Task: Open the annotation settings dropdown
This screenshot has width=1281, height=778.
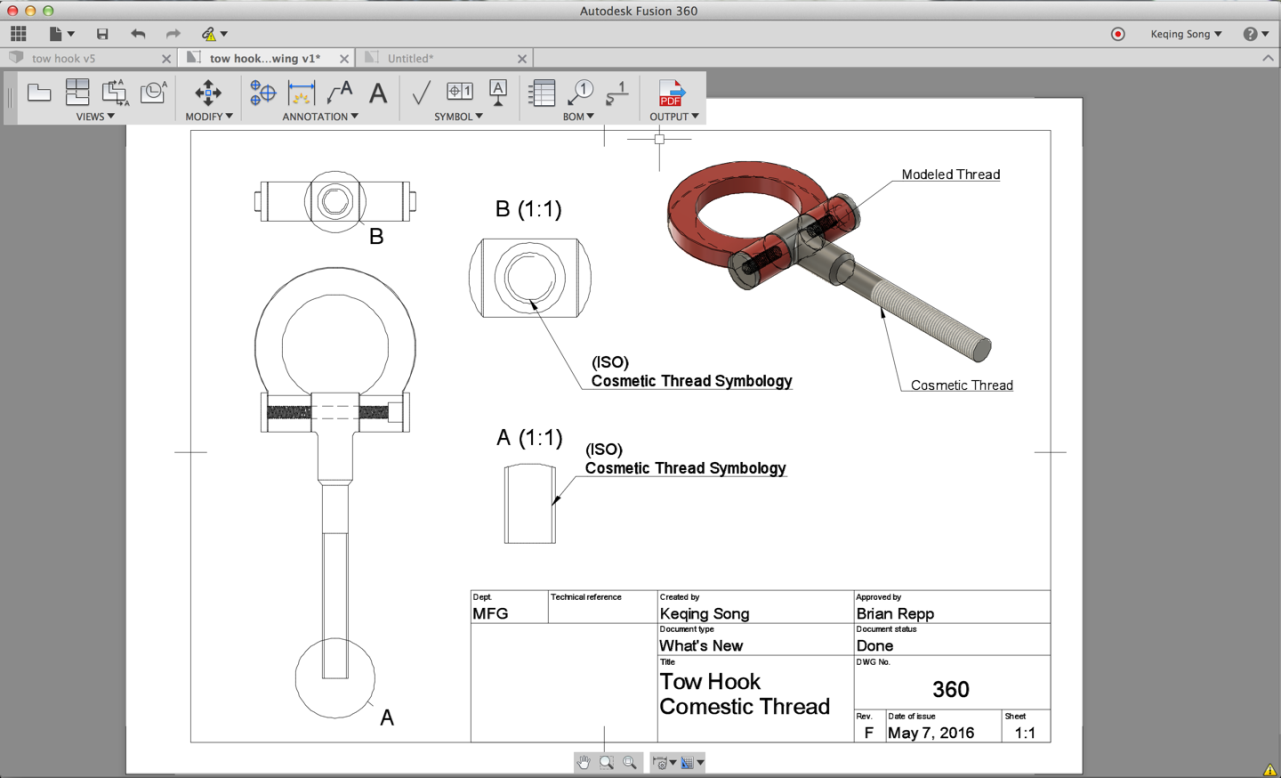Action: click(x=664, y=763)
